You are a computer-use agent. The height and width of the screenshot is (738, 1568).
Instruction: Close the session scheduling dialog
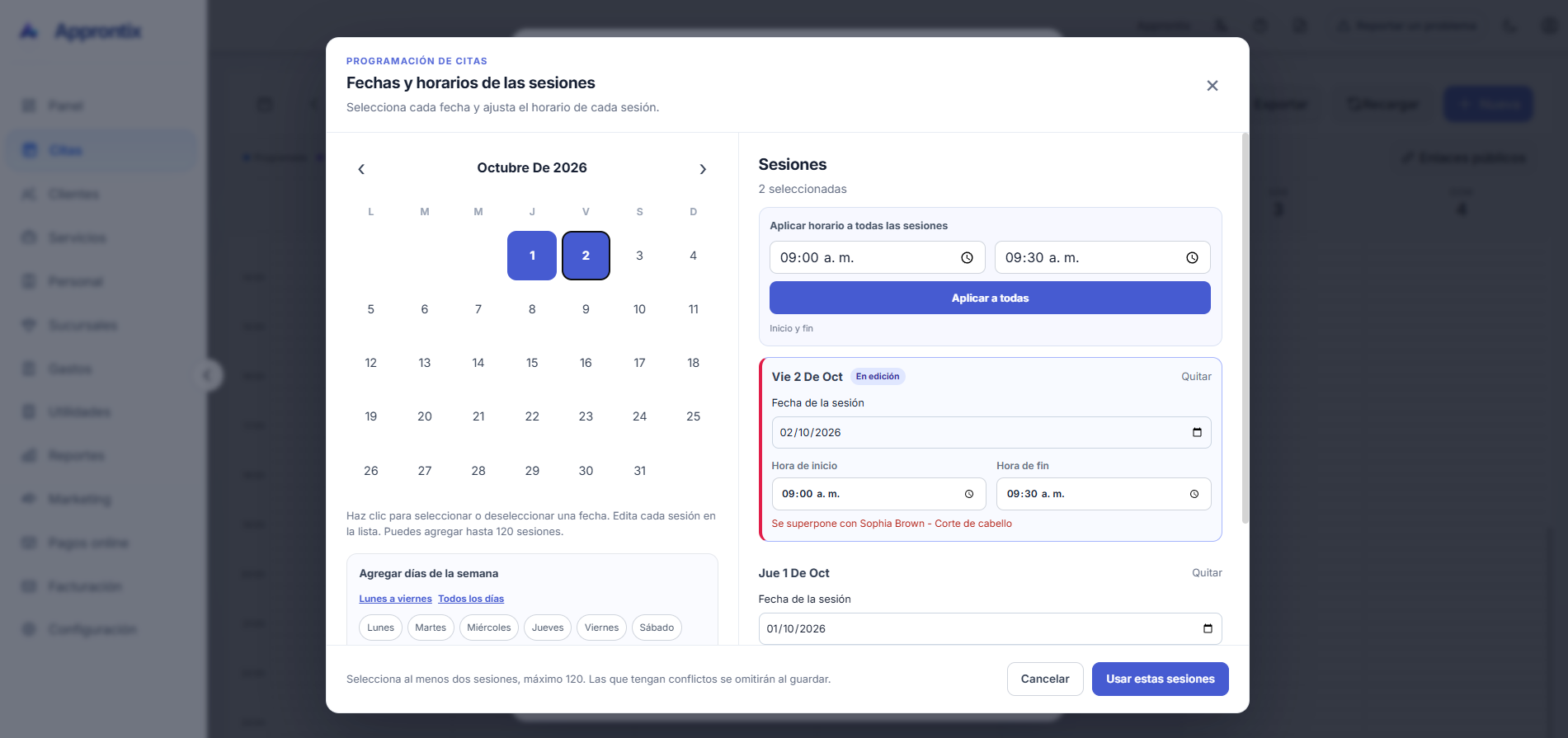pyautogui.click(x=1212, y=86)
